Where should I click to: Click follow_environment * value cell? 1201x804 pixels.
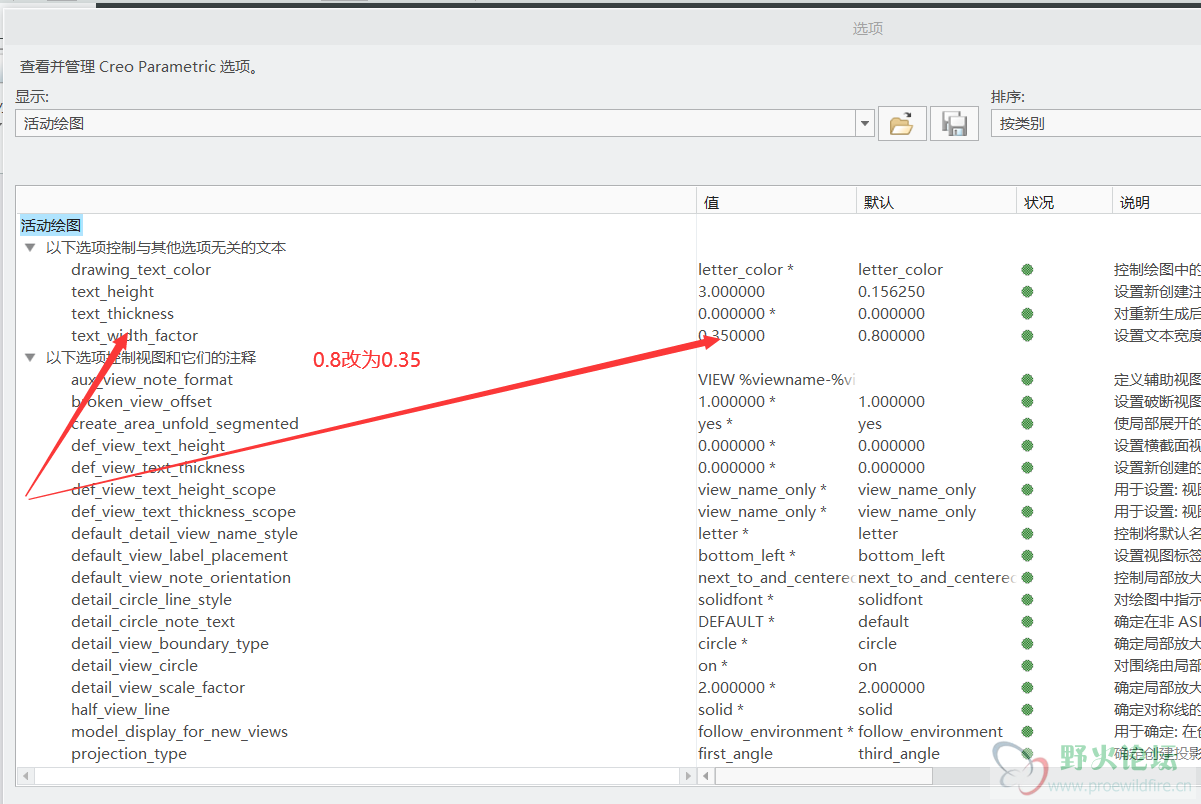(x=776, y=732)
